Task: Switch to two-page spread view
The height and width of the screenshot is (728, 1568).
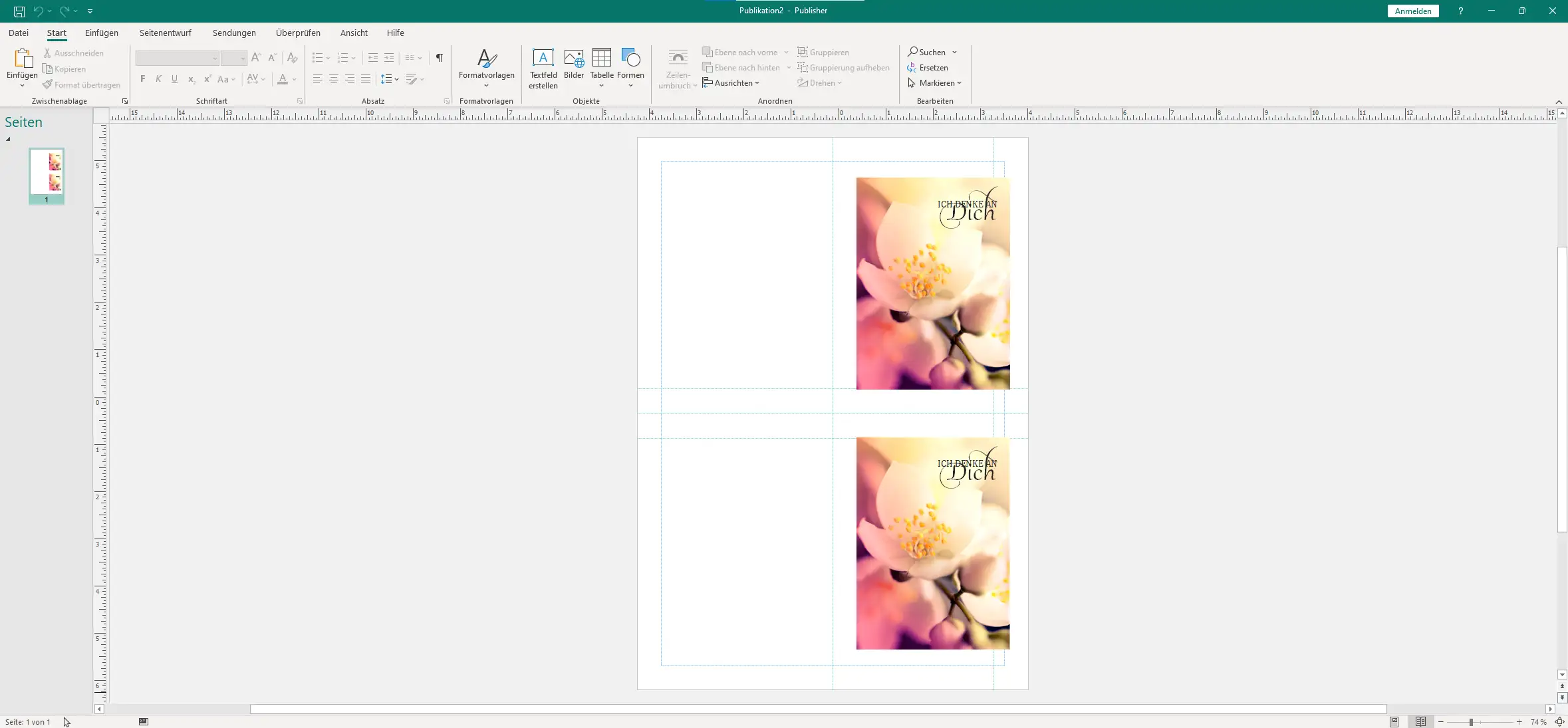Action: (1420, 722)
